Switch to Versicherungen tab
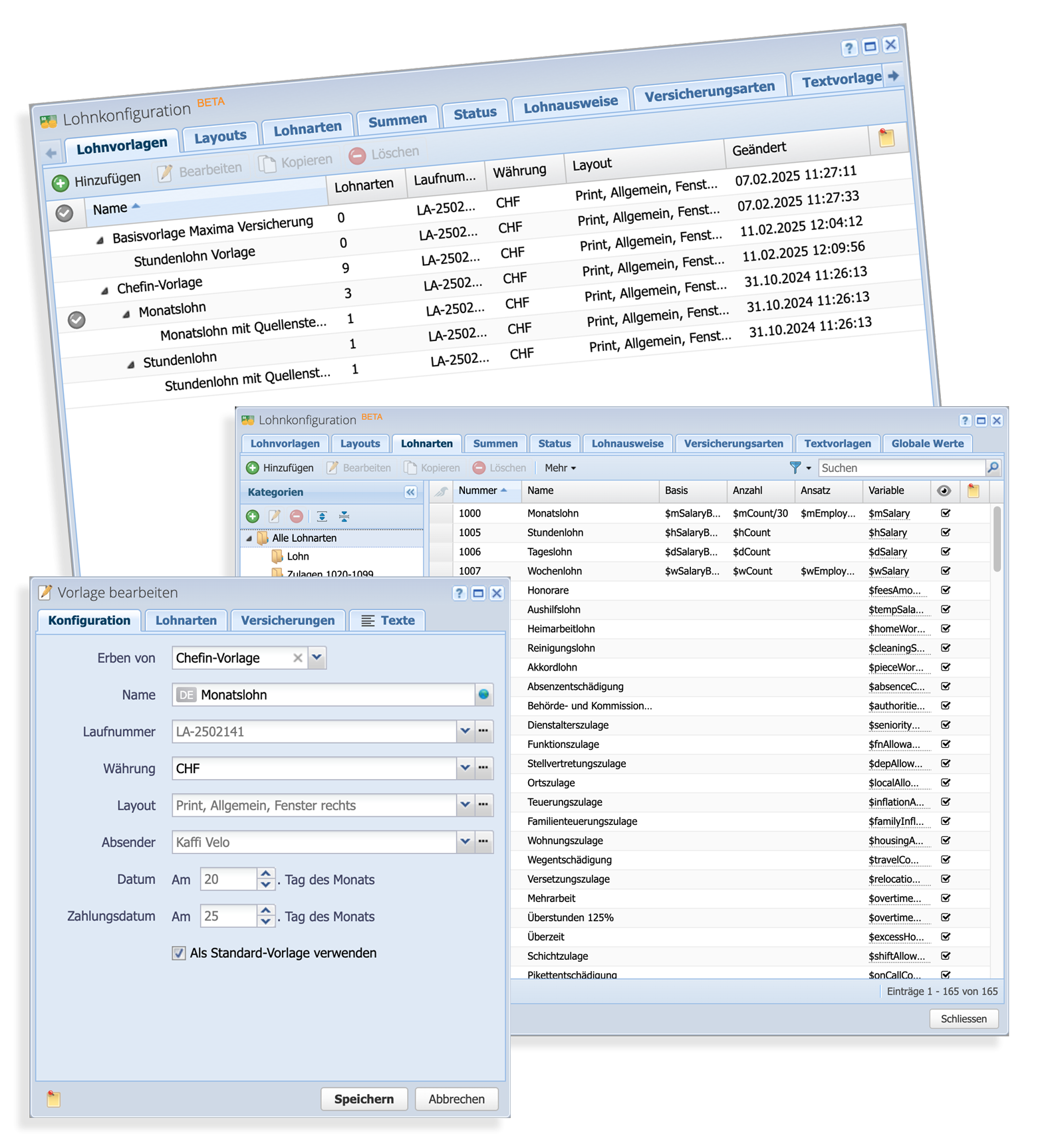 click(x=287, y=620)
